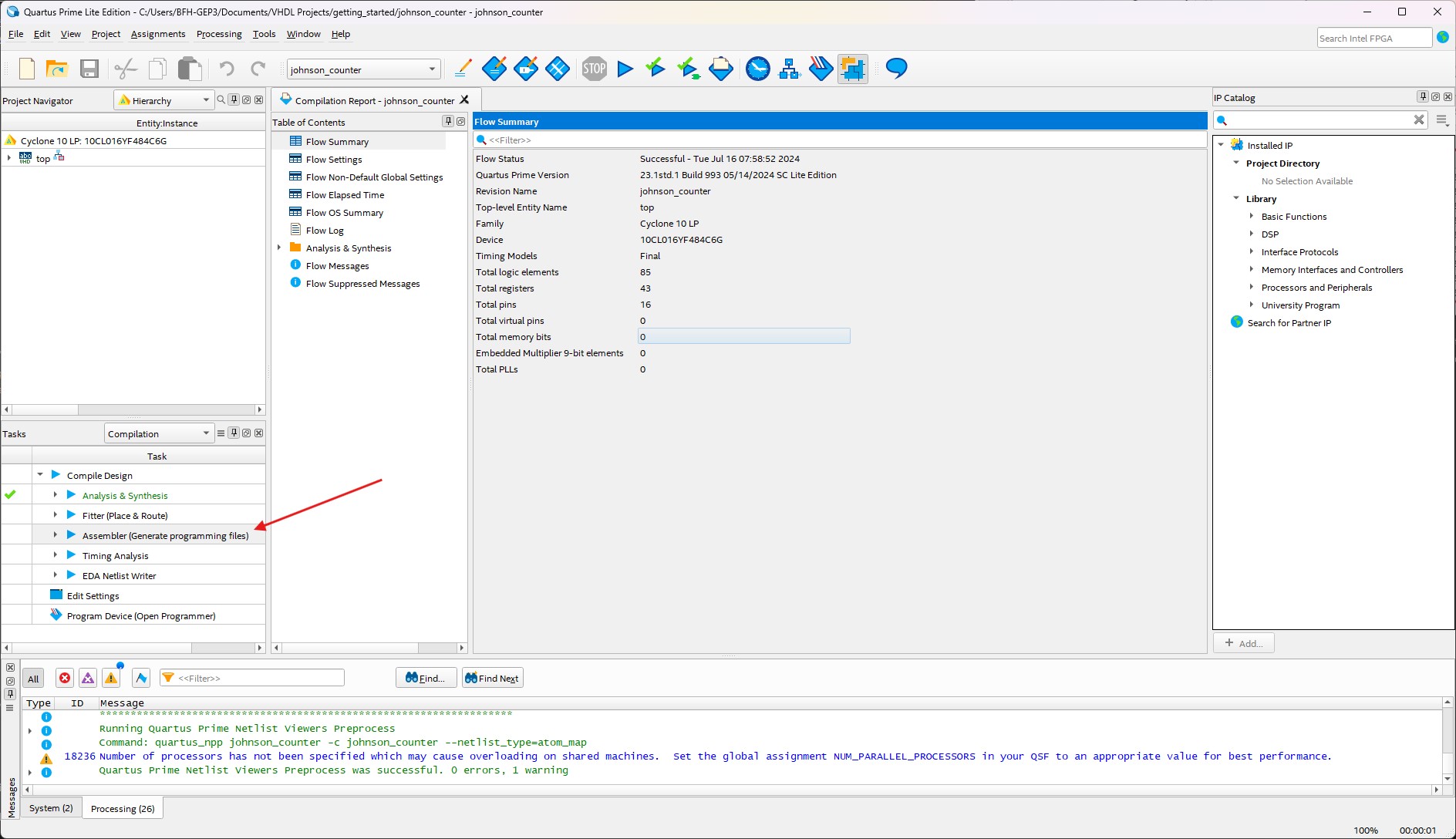Switch to the System (2) messages tab
Viewport: 1456px width, 839px height.
(51, 808)
